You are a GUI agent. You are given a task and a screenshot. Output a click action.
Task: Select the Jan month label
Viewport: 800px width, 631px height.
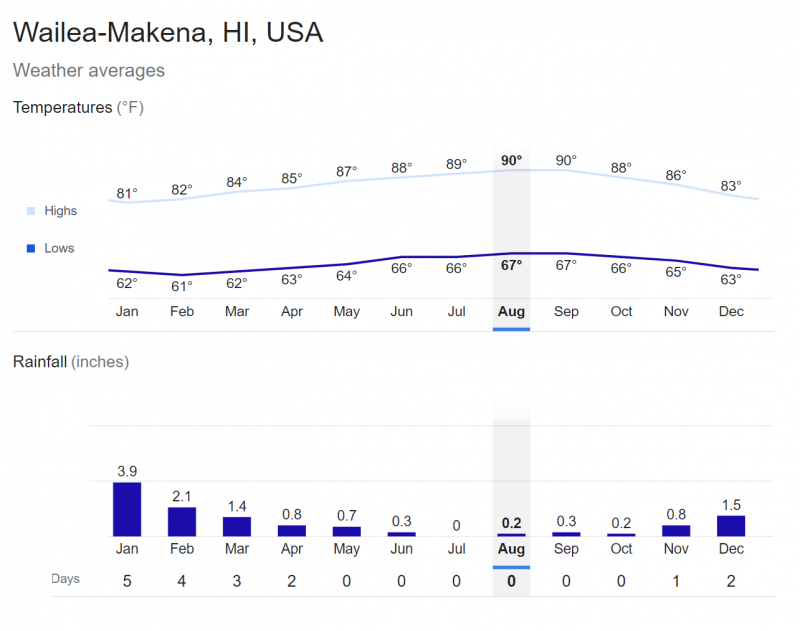(127, 311)
